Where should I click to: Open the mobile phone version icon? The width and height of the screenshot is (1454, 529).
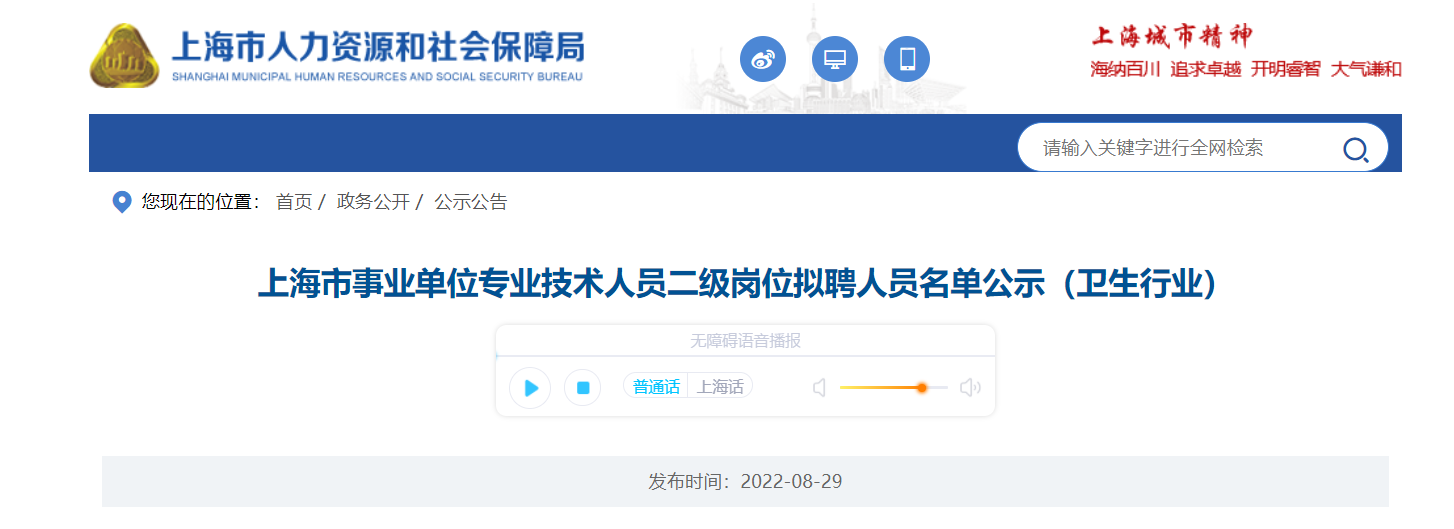[907, 59]
